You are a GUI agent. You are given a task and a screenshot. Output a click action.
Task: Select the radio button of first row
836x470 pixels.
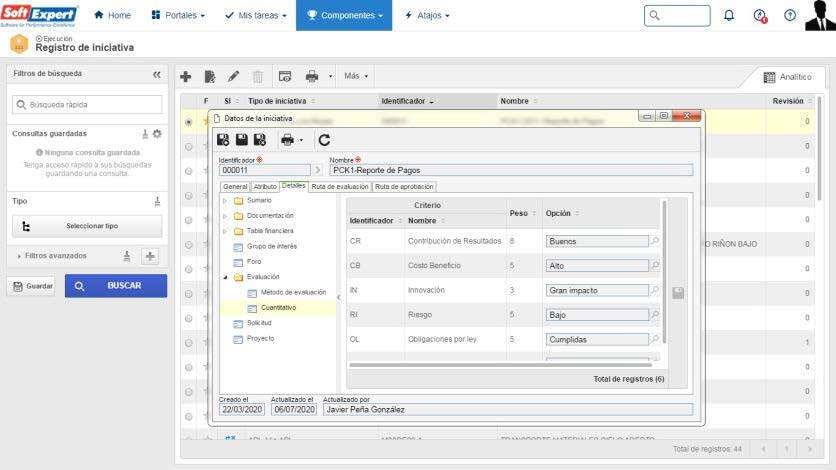tap(189, 122)
